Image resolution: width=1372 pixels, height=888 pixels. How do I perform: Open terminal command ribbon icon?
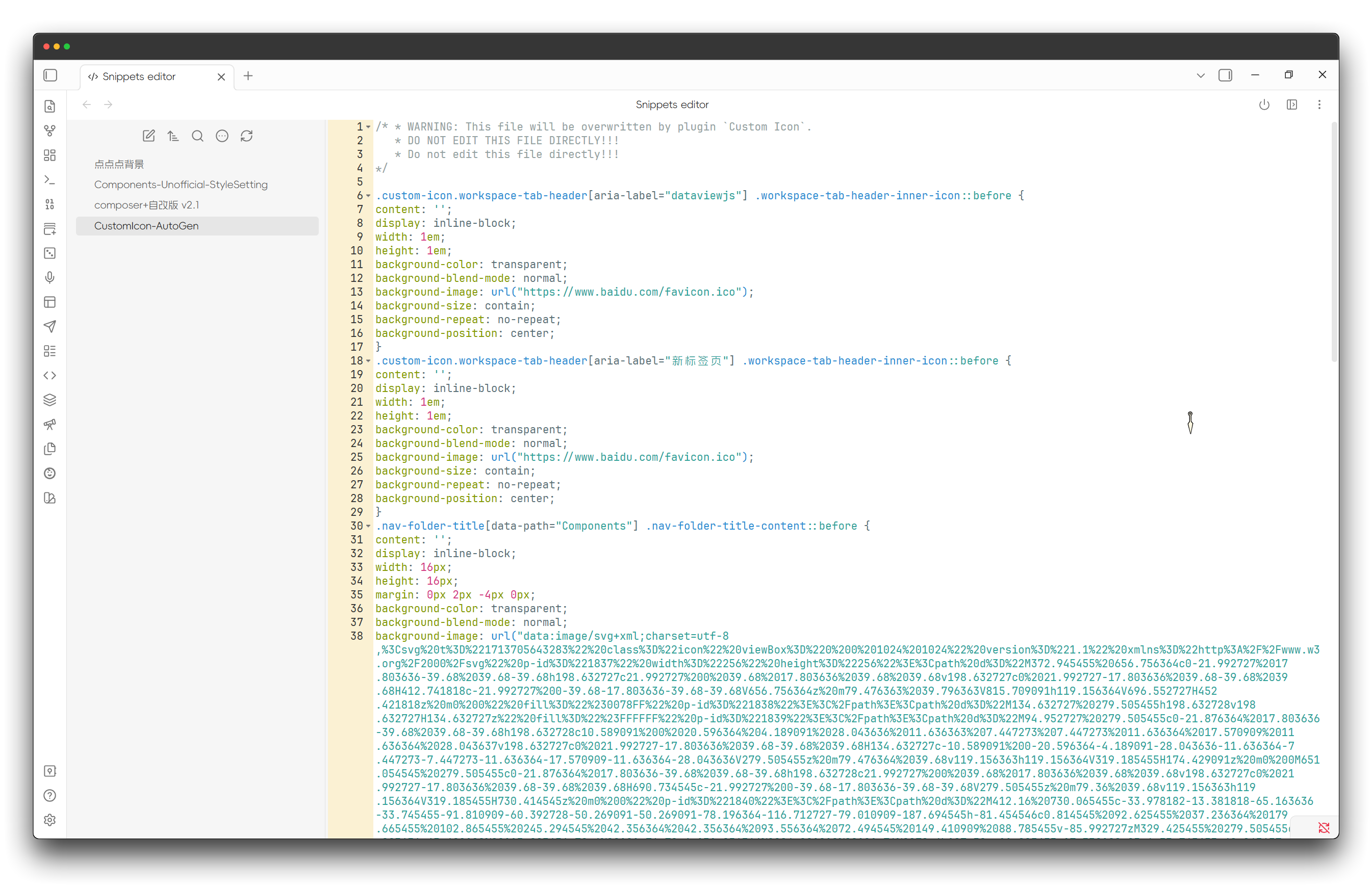[50, 180]
